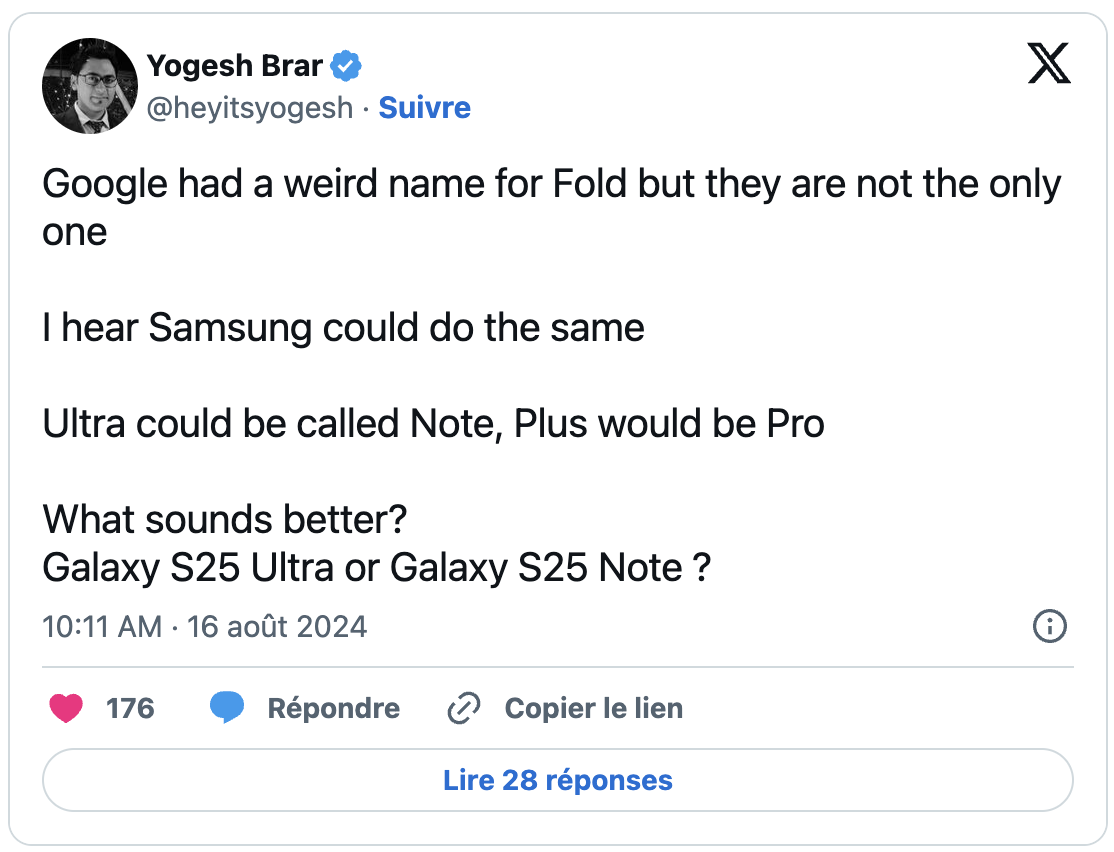Click 'I hear Samsung could do the same'
The width and height of the screenshot is (1114, 852).
(343, 328)
